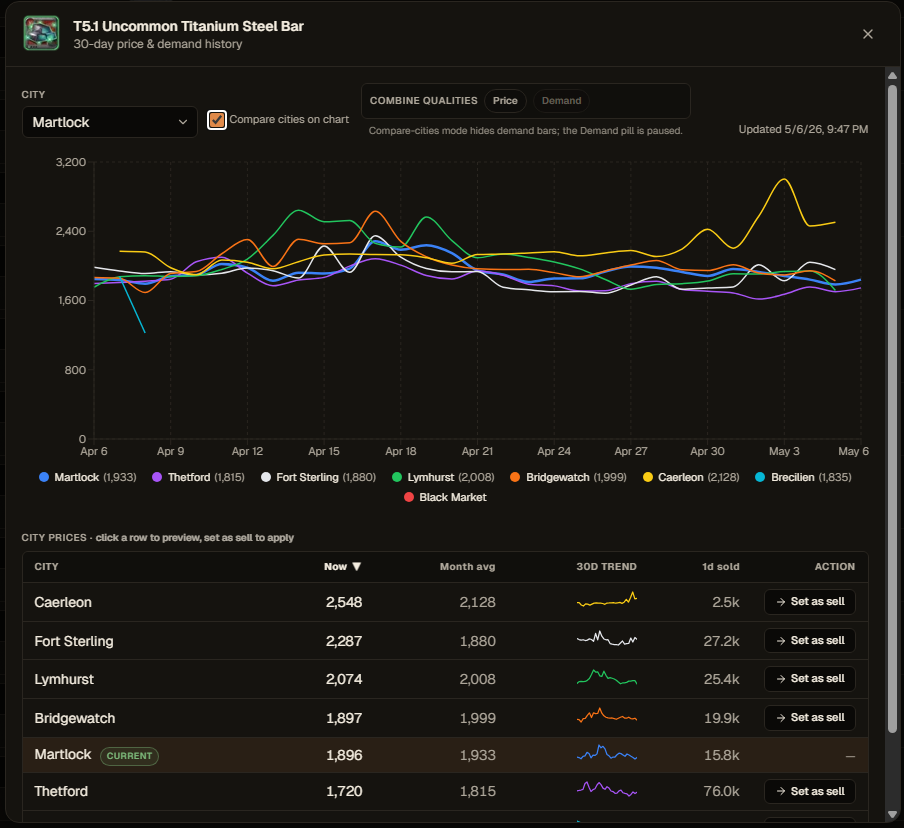Toggle Caerleon series in chart legend
This screenshot has height=828, width=904.
691,477
